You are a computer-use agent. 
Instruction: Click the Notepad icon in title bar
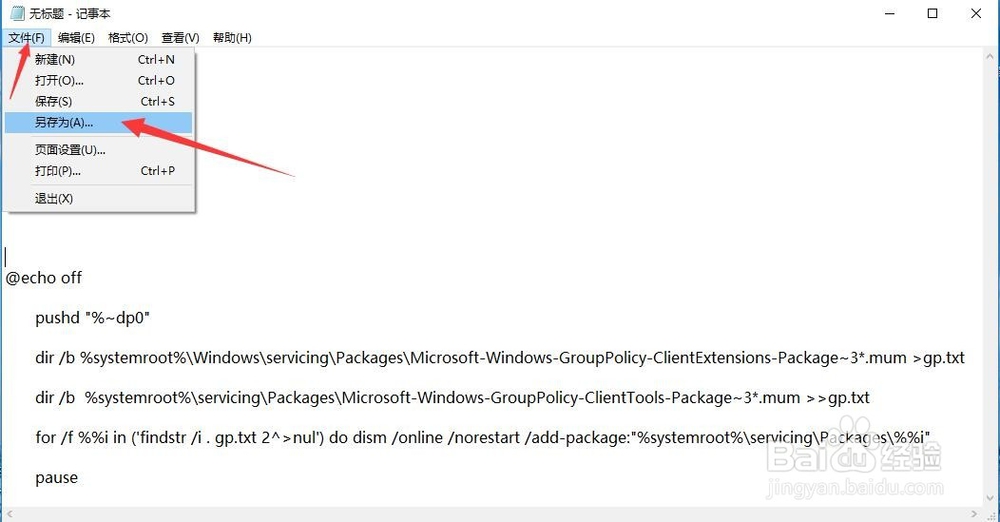pos(17,13)
